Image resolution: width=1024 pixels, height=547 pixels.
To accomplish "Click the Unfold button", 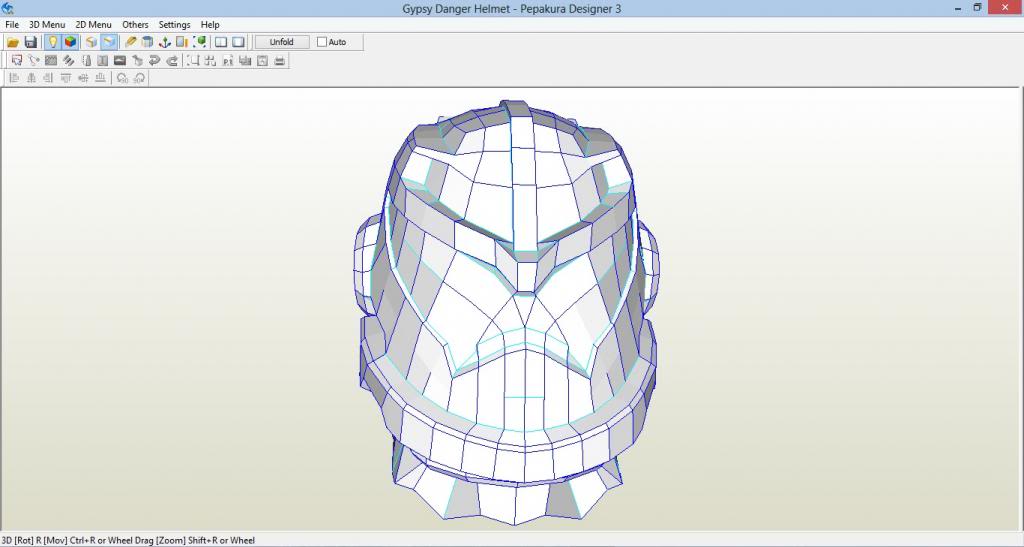I will coord(281,42).
